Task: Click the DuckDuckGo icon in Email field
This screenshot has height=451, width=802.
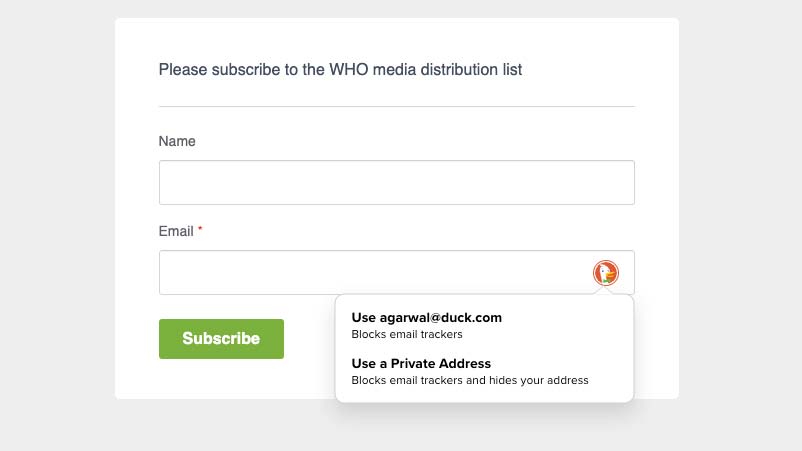Action: (606, 272)
